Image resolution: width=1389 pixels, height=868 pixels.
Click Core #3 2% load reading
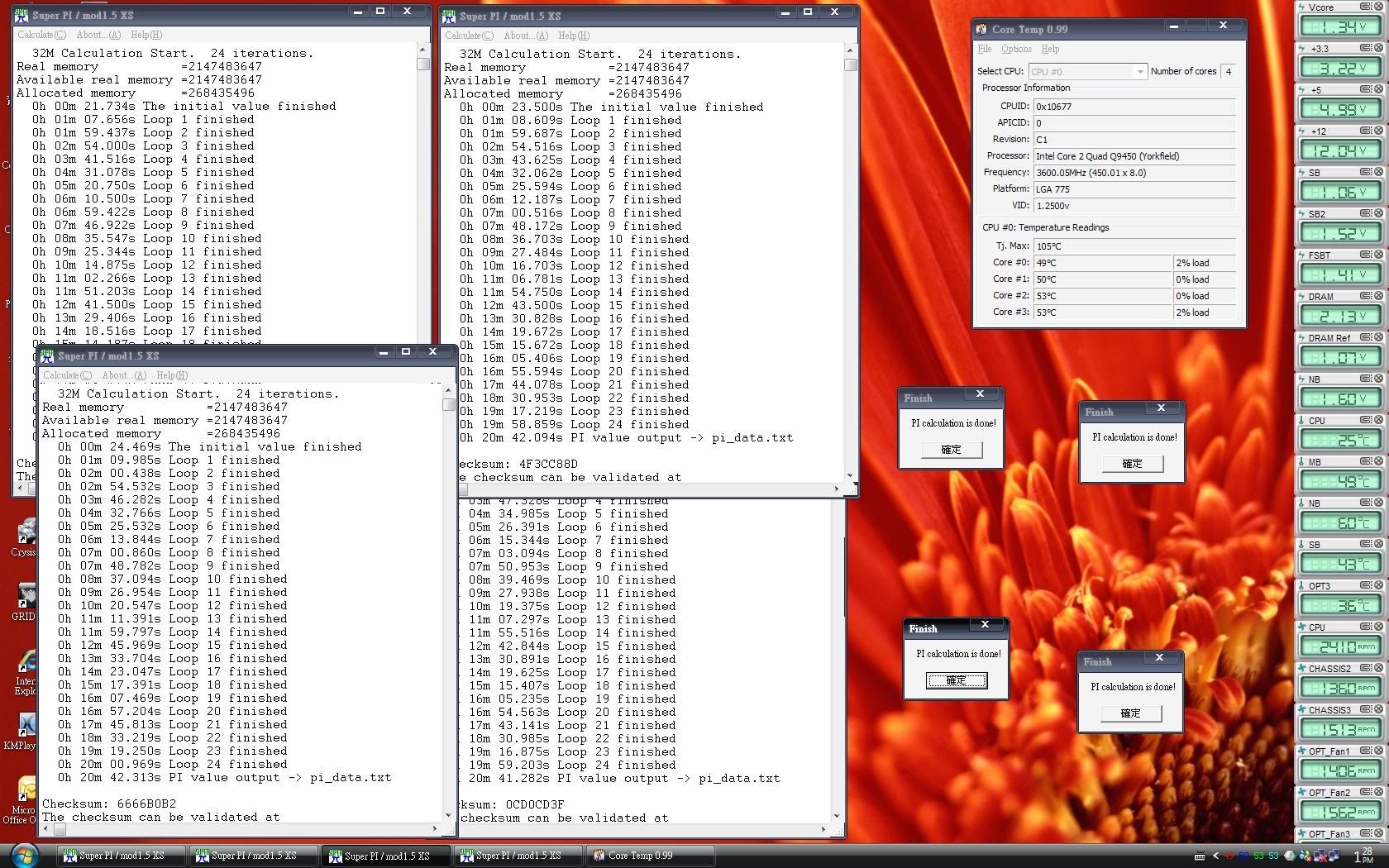(x=1205, y=312)
